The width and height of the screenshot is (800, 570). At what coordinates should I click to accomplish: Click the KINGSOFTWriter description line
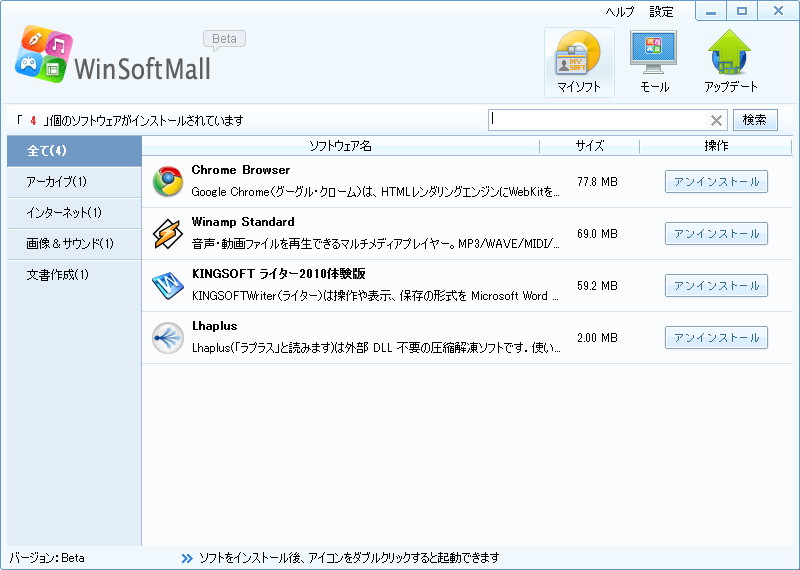[x=376, y=296]
